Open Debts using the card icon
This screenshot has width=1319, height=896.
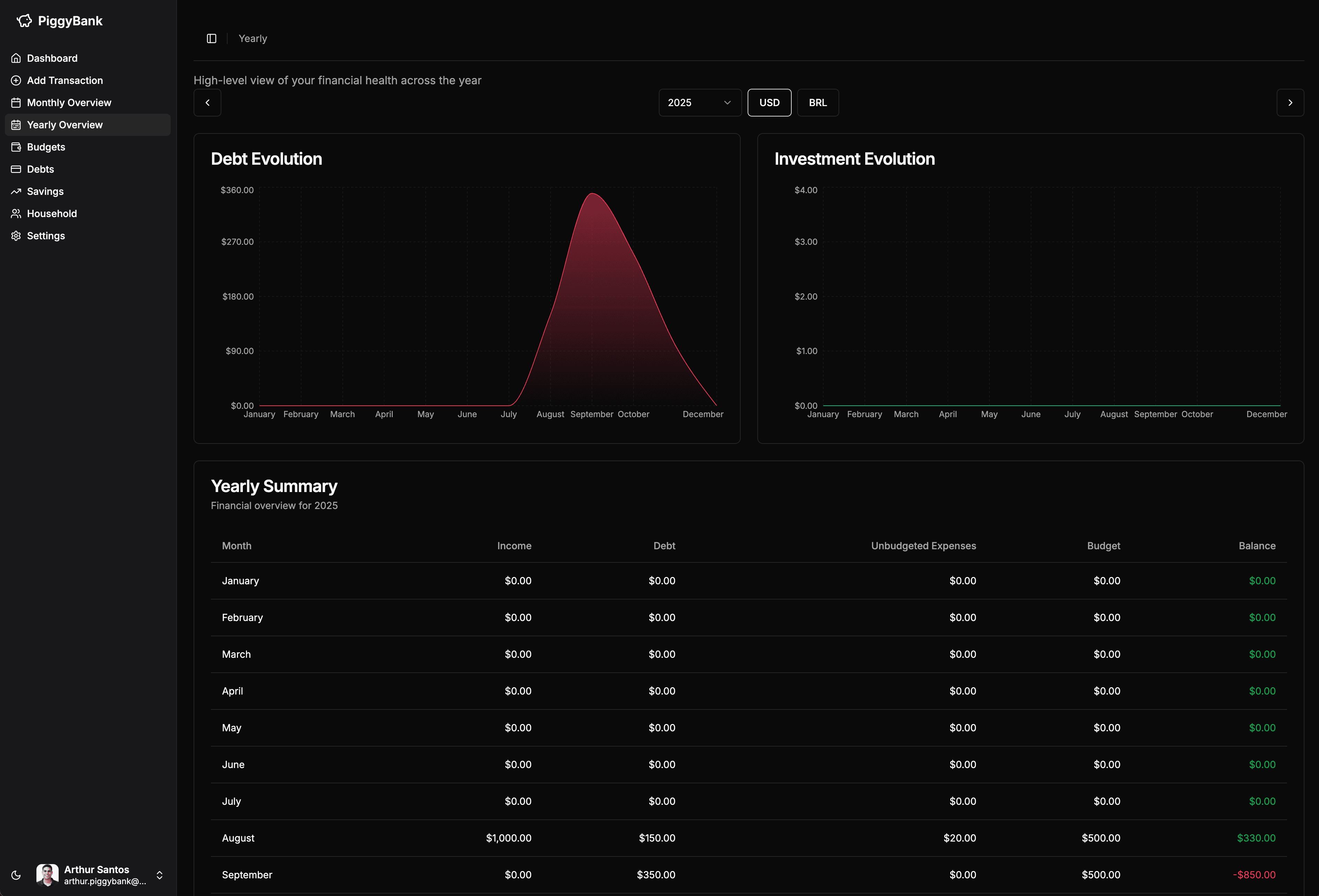pyautogui.click(x=15, y=169)
